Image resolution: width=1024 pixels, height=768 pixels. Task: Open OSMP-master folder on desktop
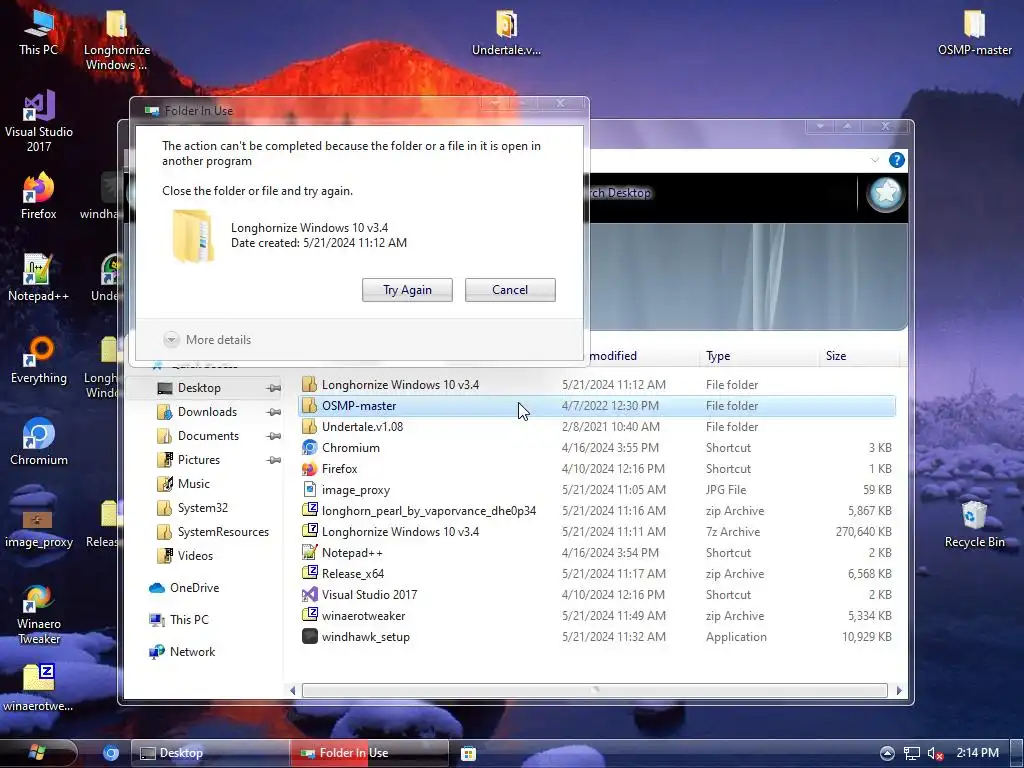click(974, 33)
